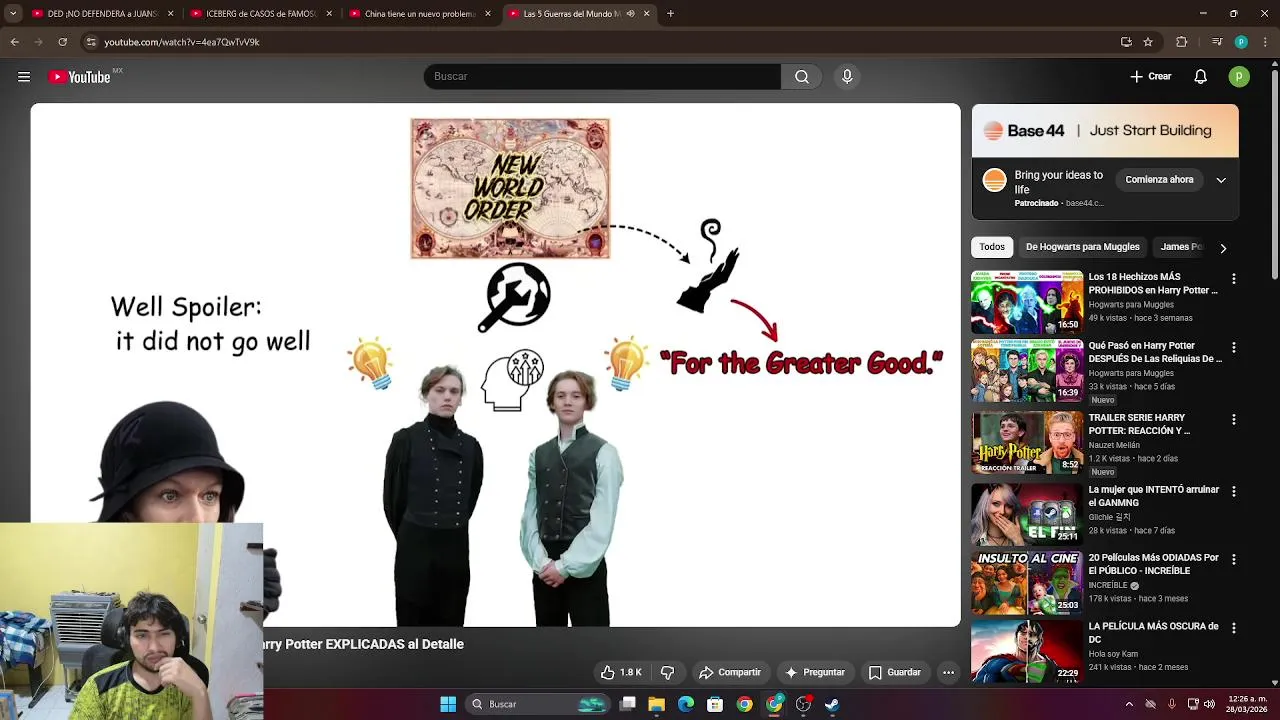Image resolution: width=1280 pixels, height=720 pixels.
Task: Open Microsoft Store from taskbar
Action: pos(715,704)
